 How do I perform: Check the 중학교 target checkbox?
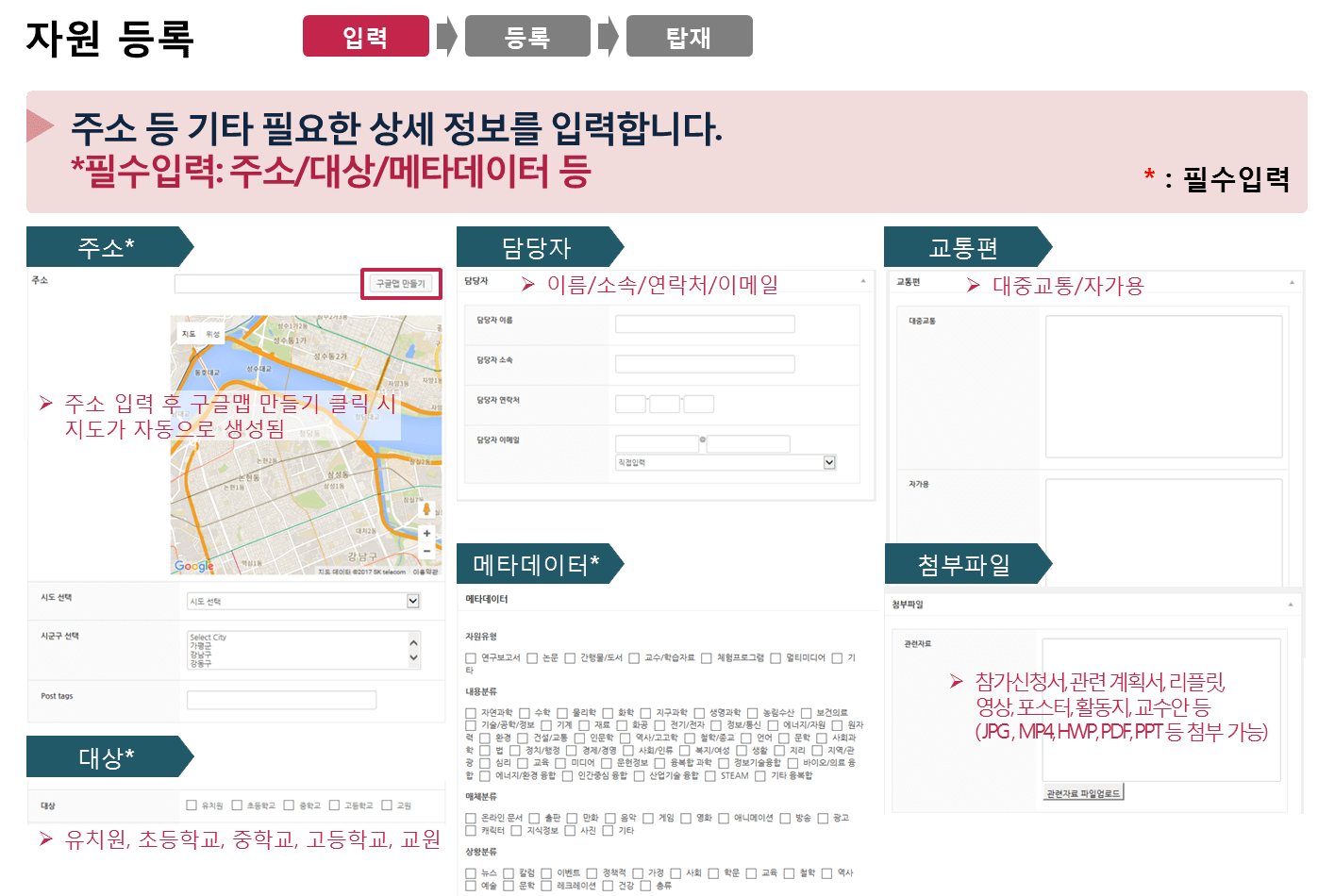coord(289,805)
